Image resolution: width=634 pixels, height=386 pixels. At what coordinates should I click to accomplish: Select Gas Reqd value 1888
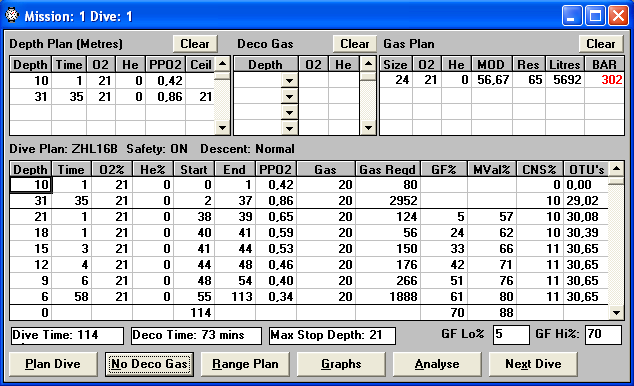pyautogui.click(x=388, y=297)
